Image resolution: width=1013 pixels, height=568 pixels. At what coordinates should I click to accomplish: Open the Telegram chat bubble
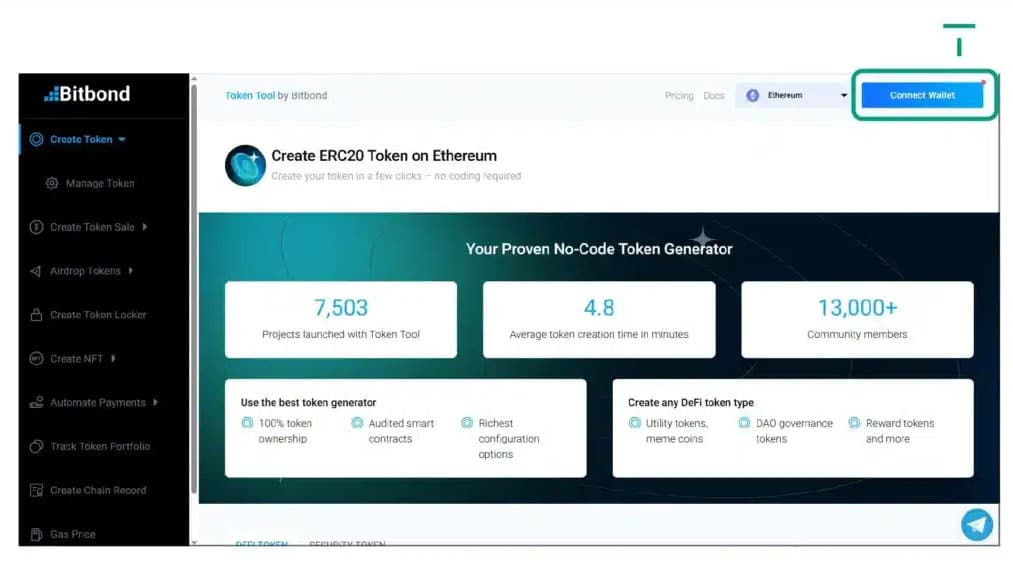[976, 525]
